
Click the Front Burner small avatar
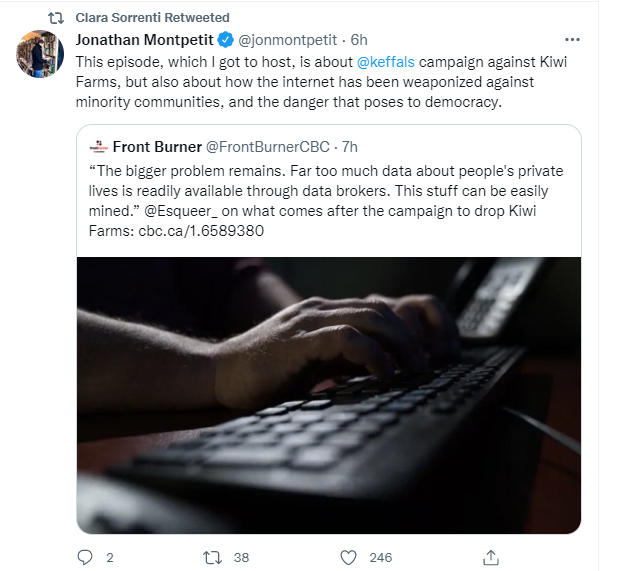pos(98,146)
